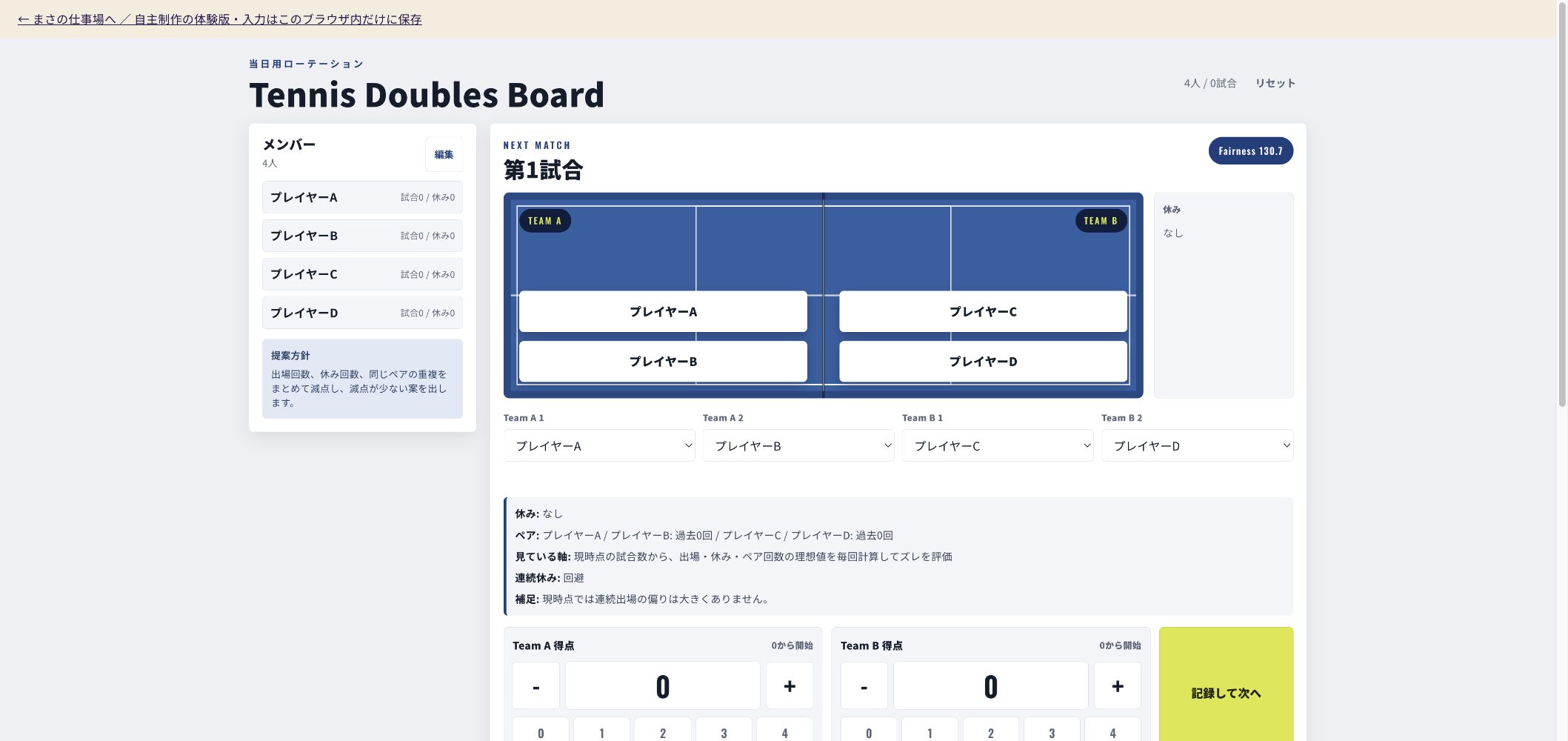Set Team A score to 0
Screen dimensions: 1568x741
coord(541,730)
